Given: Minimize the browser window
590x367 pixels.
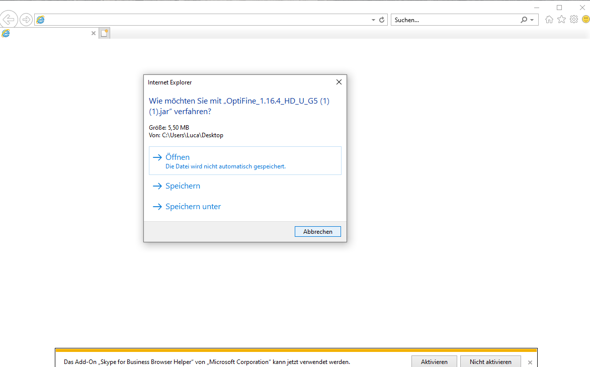Looking at the screenshot, I should click(537, 8).
